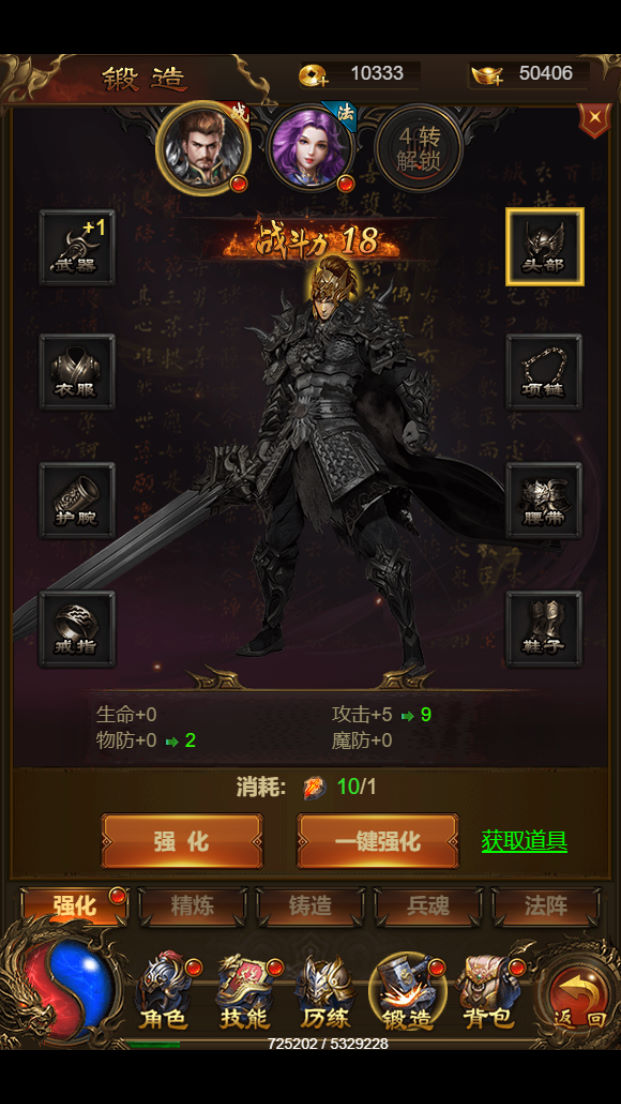Switch to the 精炼 refine tab

click(192, 906)
